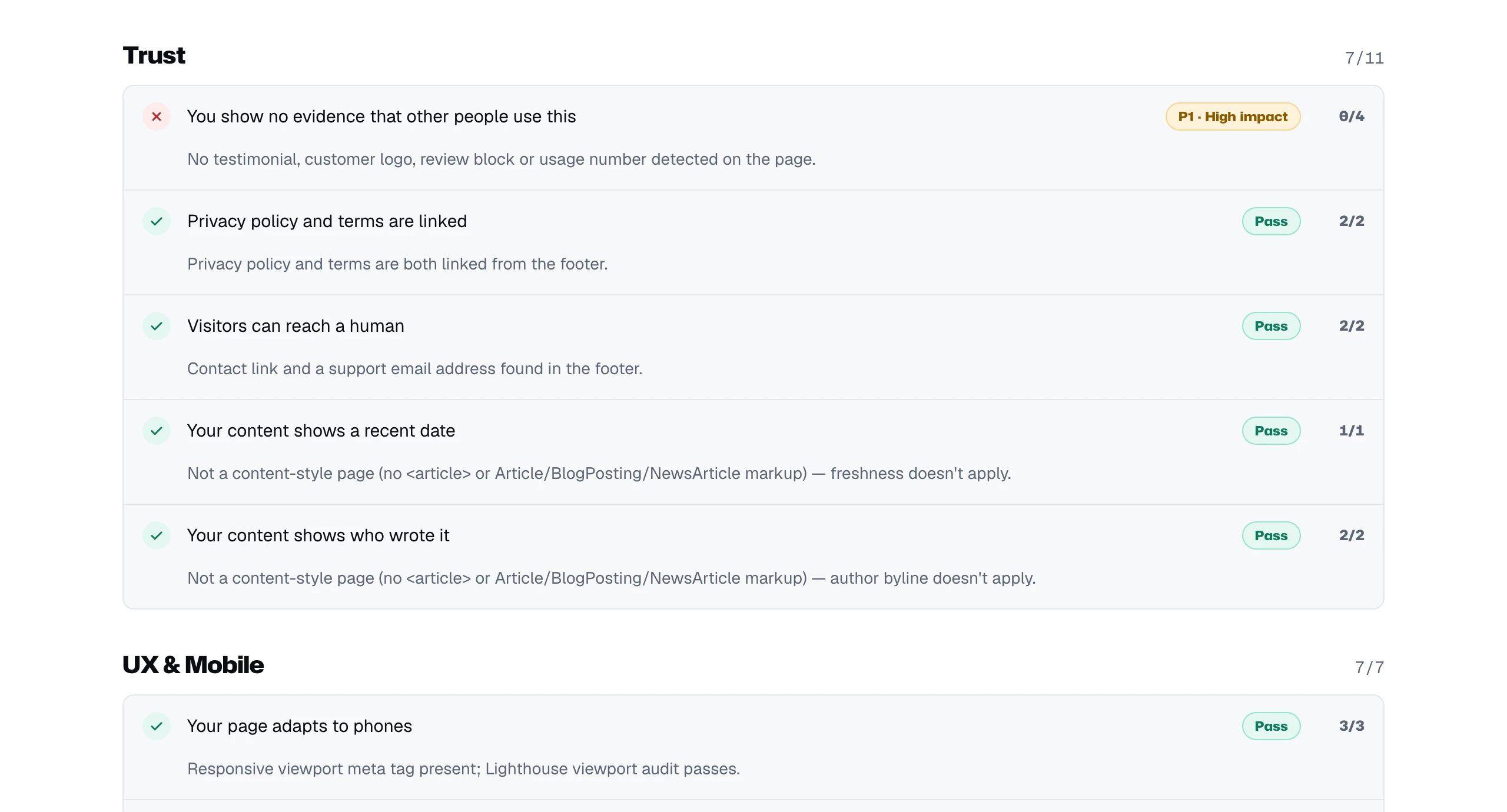Click the green checkmark for Privacy policy row
This screenshot has height=812, width=1507.
click(x=157, y=221)
